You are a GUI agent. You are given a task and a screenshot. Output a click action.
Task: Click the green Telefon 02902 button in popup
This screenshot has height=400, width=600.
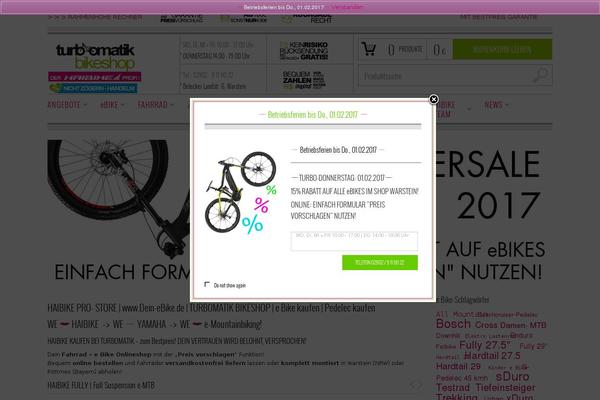tap(380, 263)
